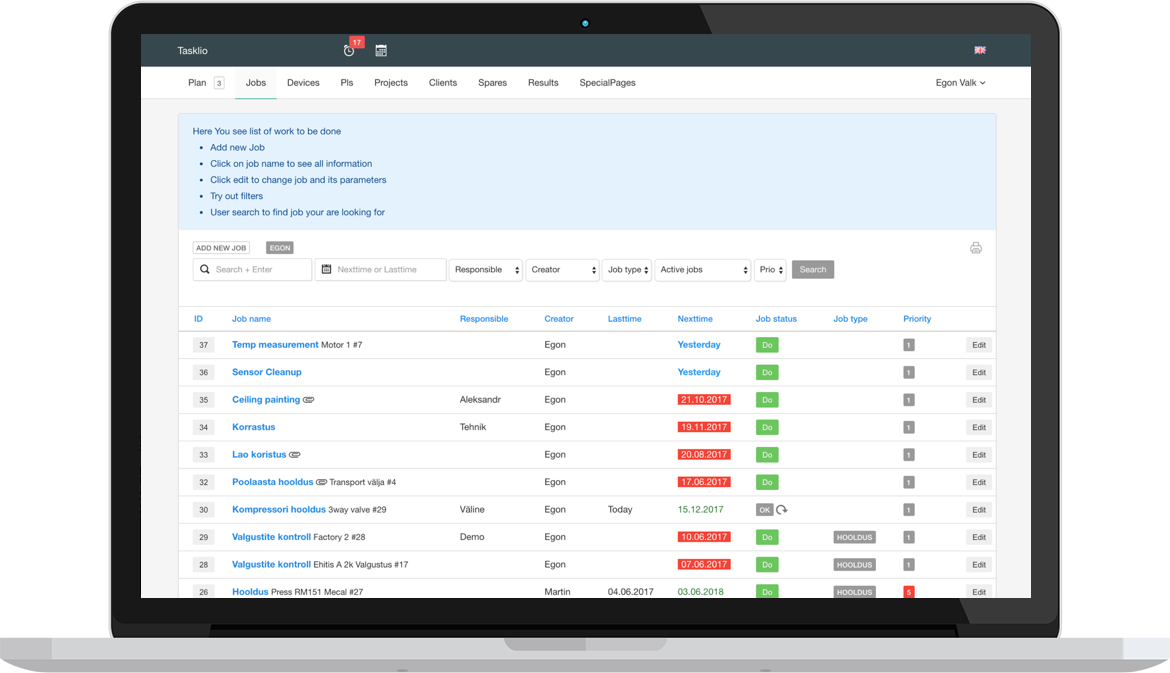Open the Pls tab
Image resolution: width=1170 pixels, height=673 pixels.
(347, 83)
